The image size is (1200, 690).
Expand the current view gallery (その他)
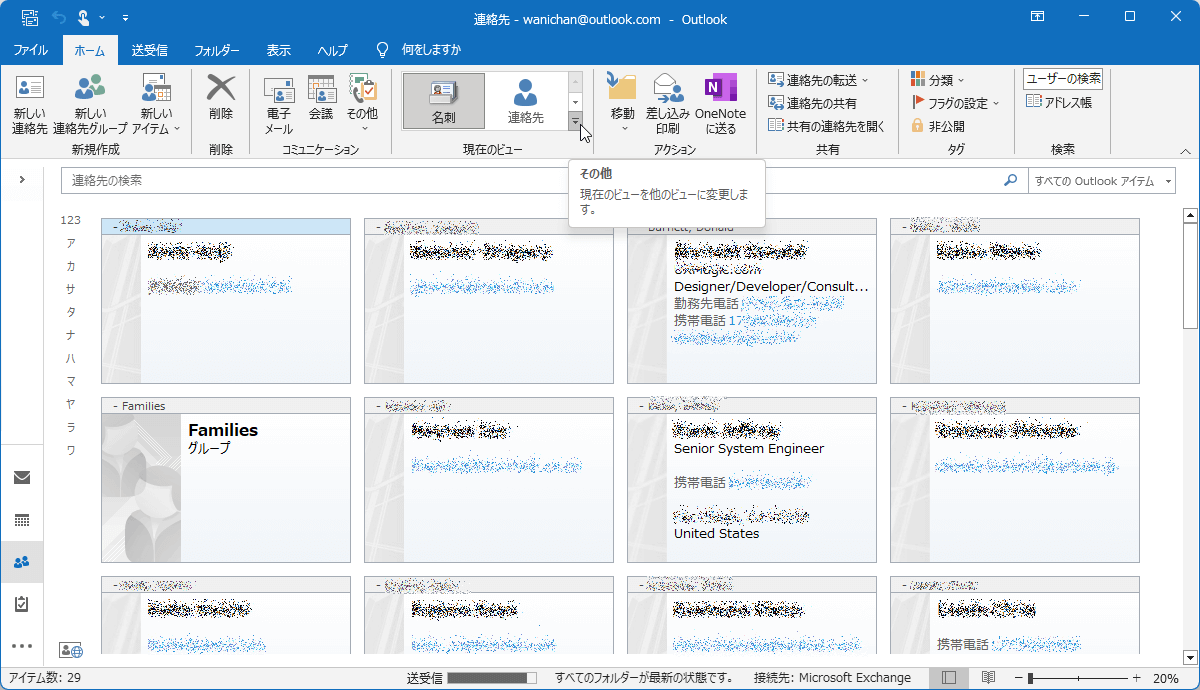pos(575,121)
